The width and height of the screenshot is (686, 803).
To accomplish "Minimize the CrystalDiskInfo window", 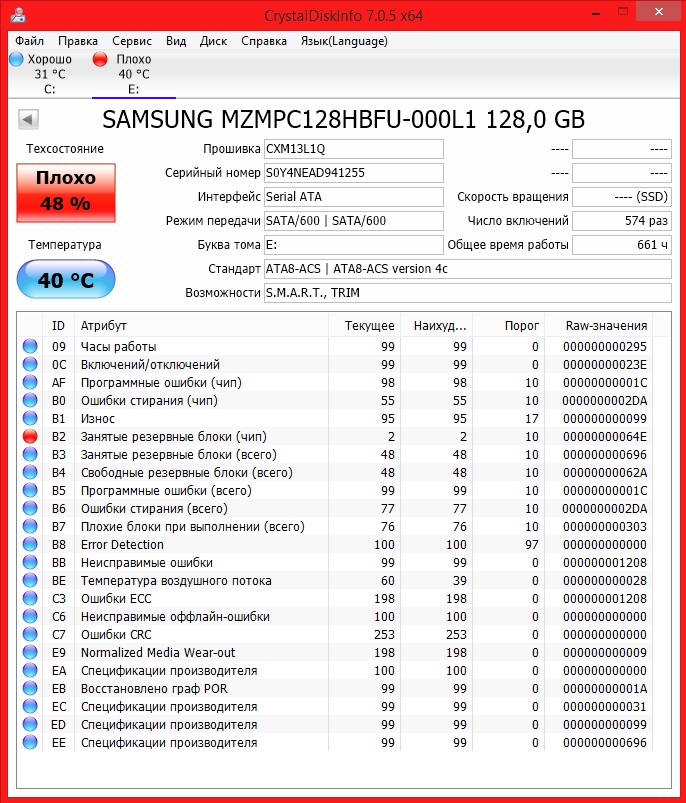I will [596, 13].
